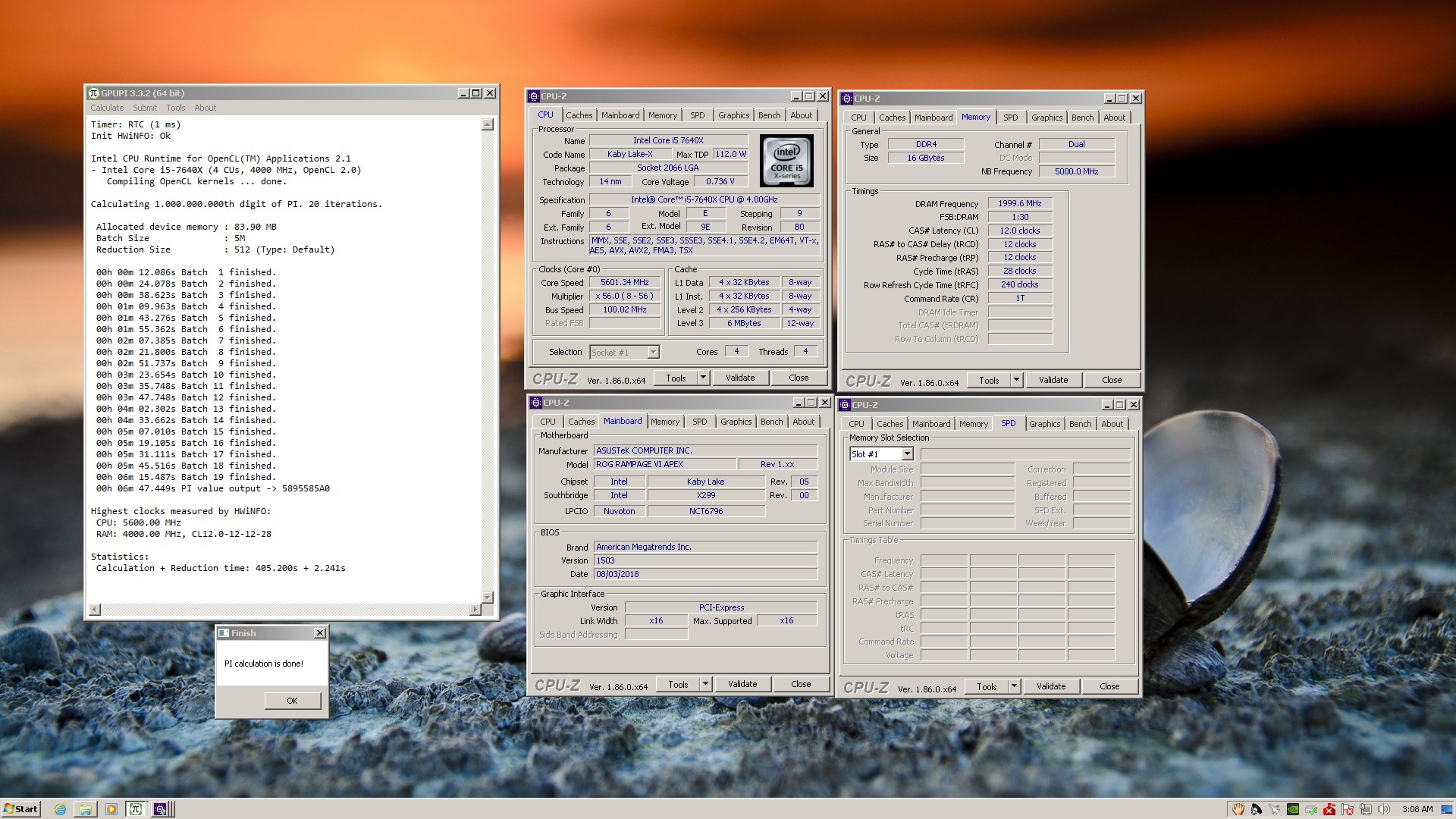Click the pirate skull tray icon

pos(1257,809)
